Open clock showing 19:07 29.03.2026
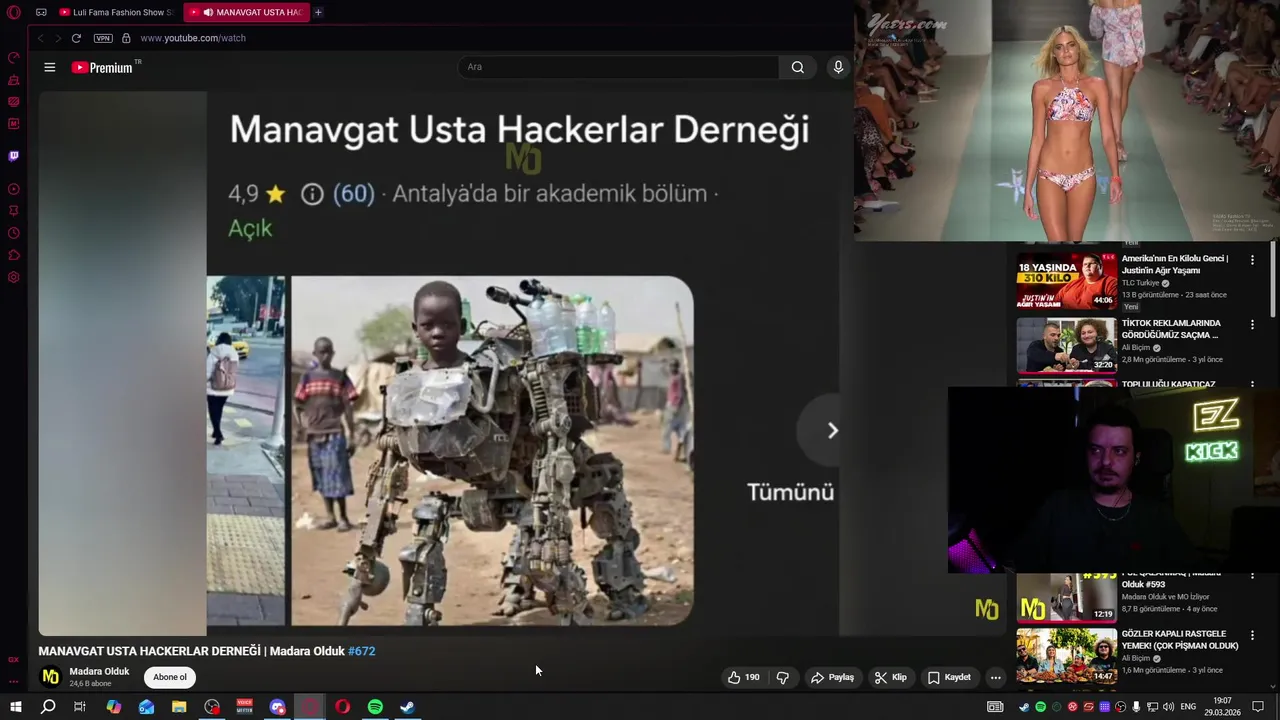 click(x=1223, y=707)
